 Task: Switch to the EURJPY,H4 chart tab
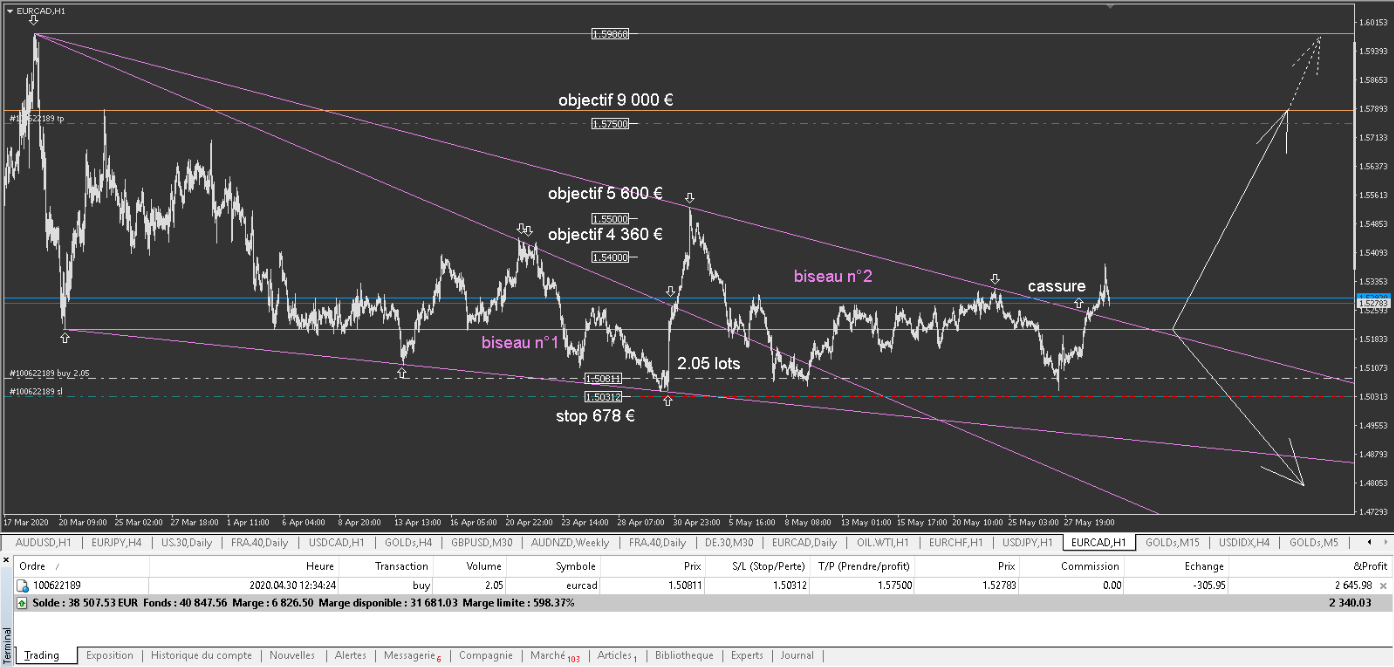coord(115,542)
